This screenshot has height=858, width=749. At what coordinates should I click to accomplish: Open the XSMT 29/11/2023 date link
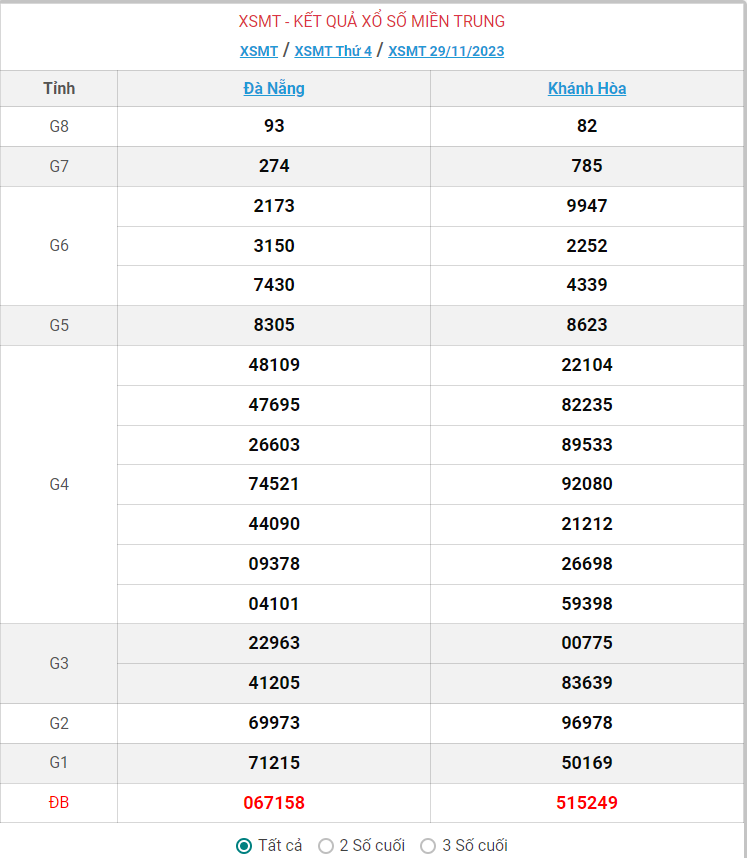446,51
